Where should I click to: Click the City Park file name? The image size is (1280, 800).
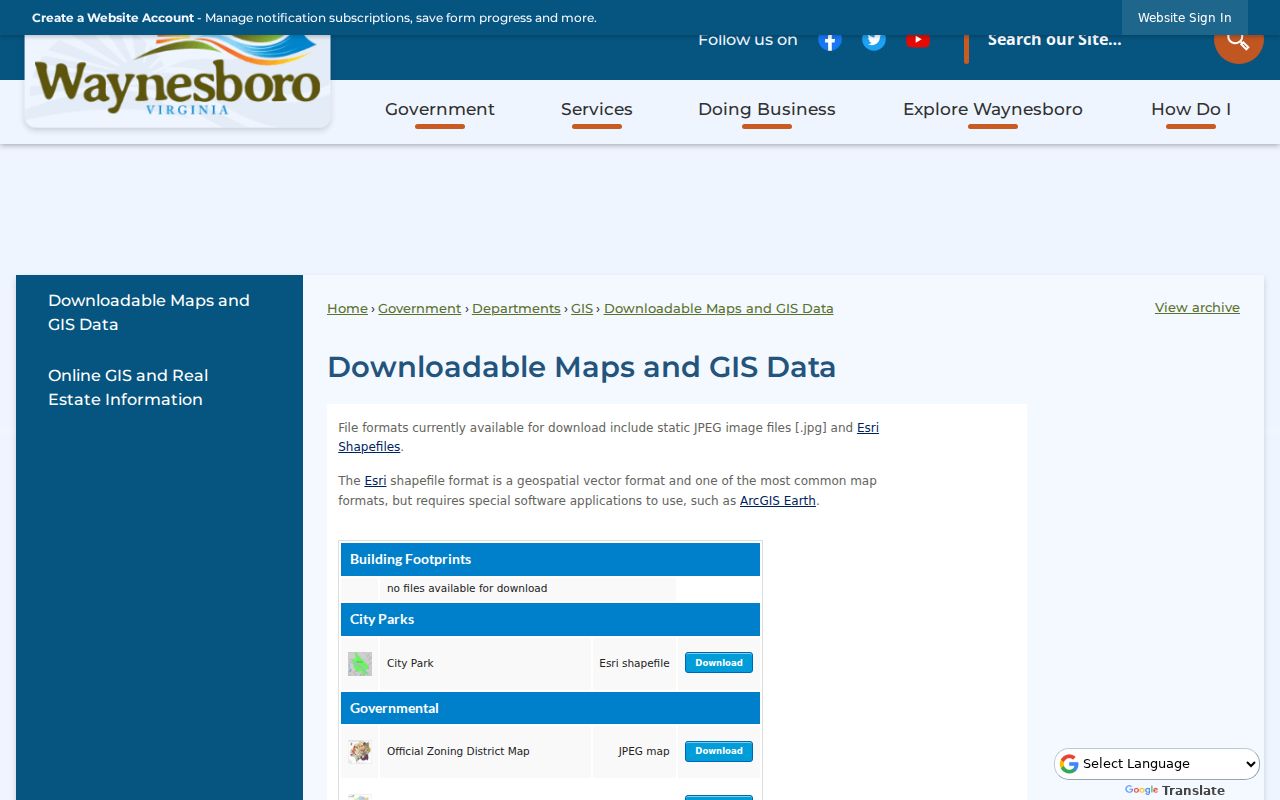point(410,663)
